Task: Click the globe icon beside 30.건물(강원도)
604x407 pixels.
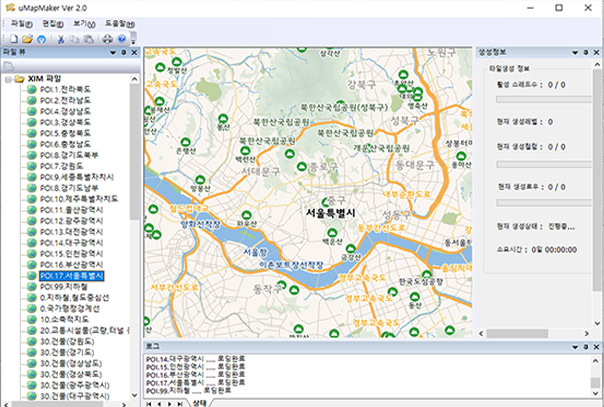Action: pos(32,342)
